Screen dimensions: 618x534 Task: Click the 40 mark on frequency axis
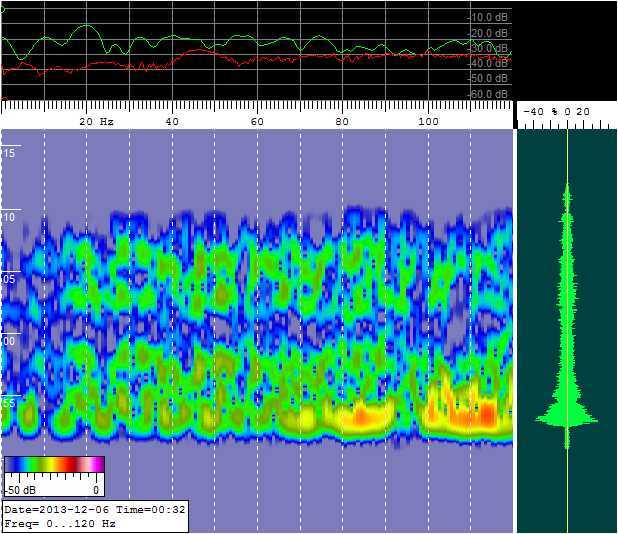[x=172, y=121]
